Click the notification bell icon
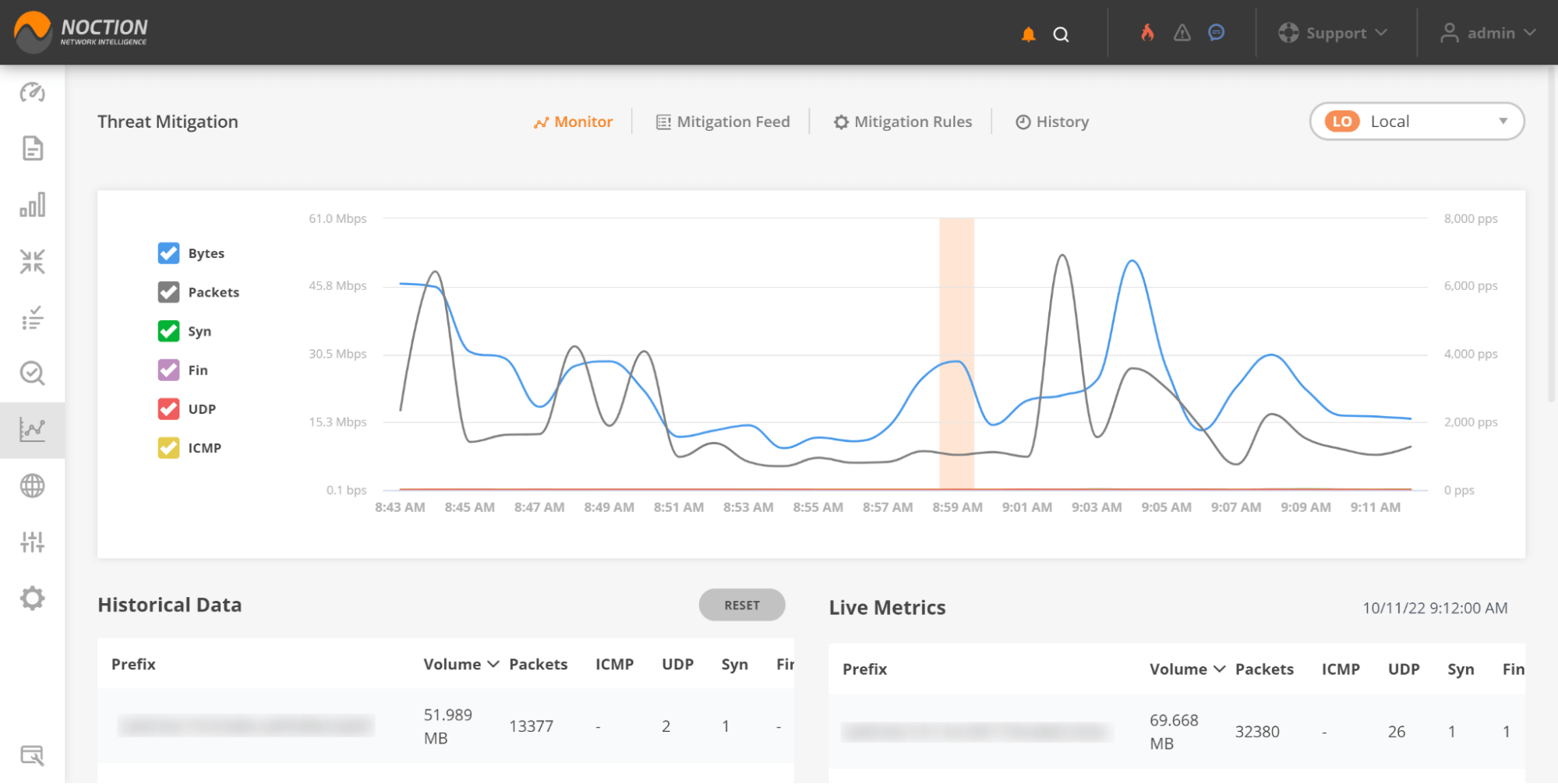Viewport: 1558px width, 784px height. tap(1027, 34)
